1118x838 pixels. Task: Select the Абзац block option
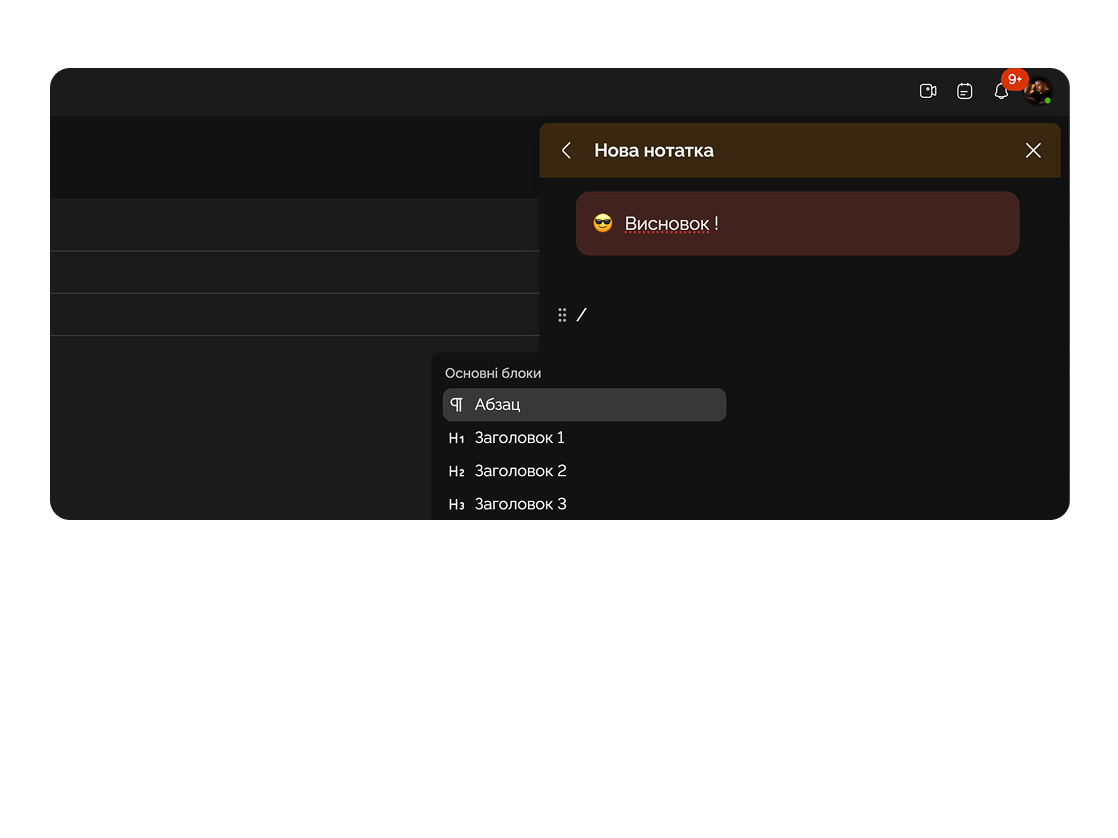point(584,405)
